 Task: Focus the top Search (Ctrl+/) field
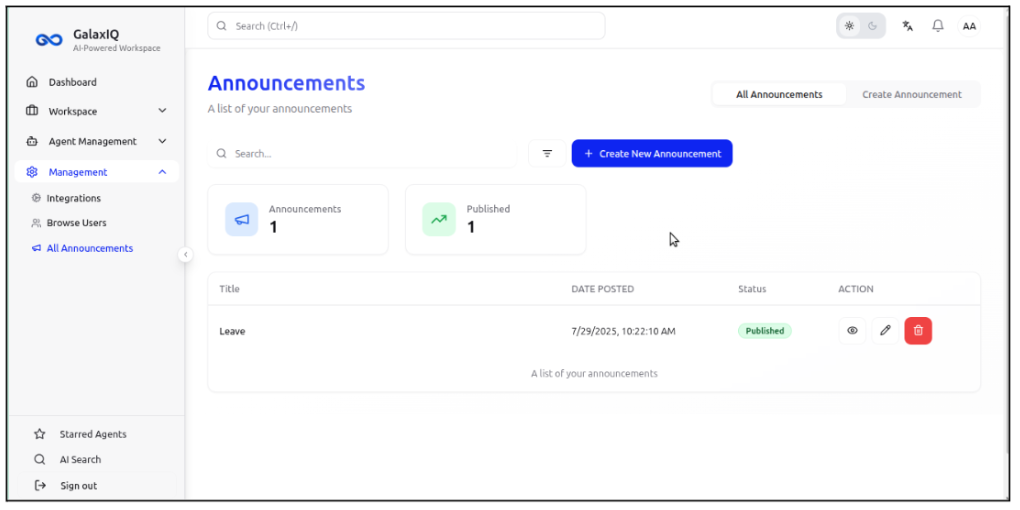407,26
